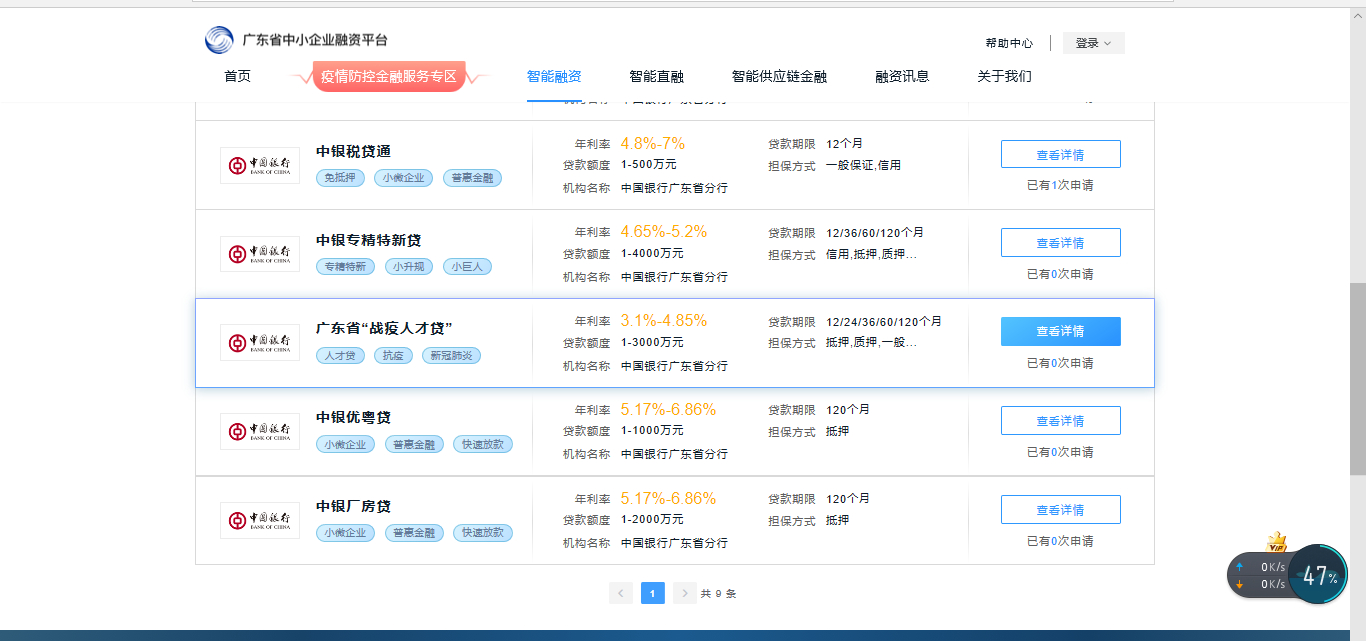The image size is (1366, 641).
Task: Open the Bank of China logo for 广东省"战疫人才贷"
Action: click(x=260, y=342)
